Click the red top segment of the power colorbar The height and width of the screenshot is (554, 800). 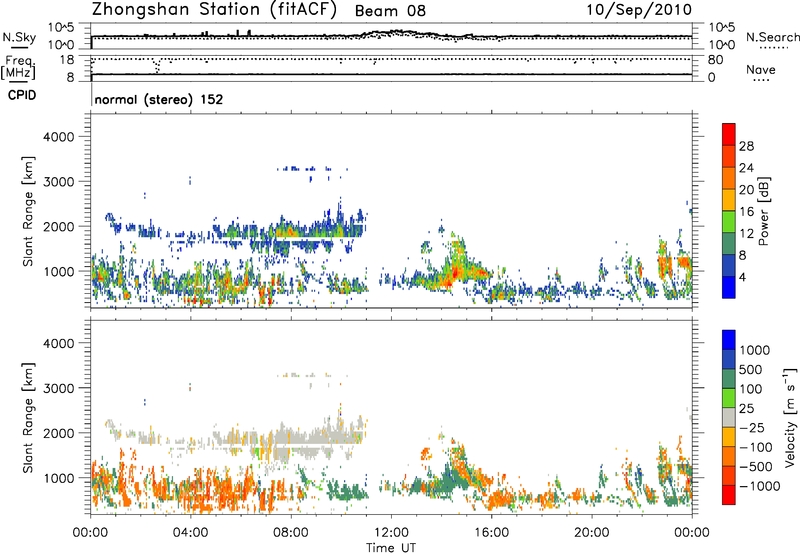[x=729, y=134]
